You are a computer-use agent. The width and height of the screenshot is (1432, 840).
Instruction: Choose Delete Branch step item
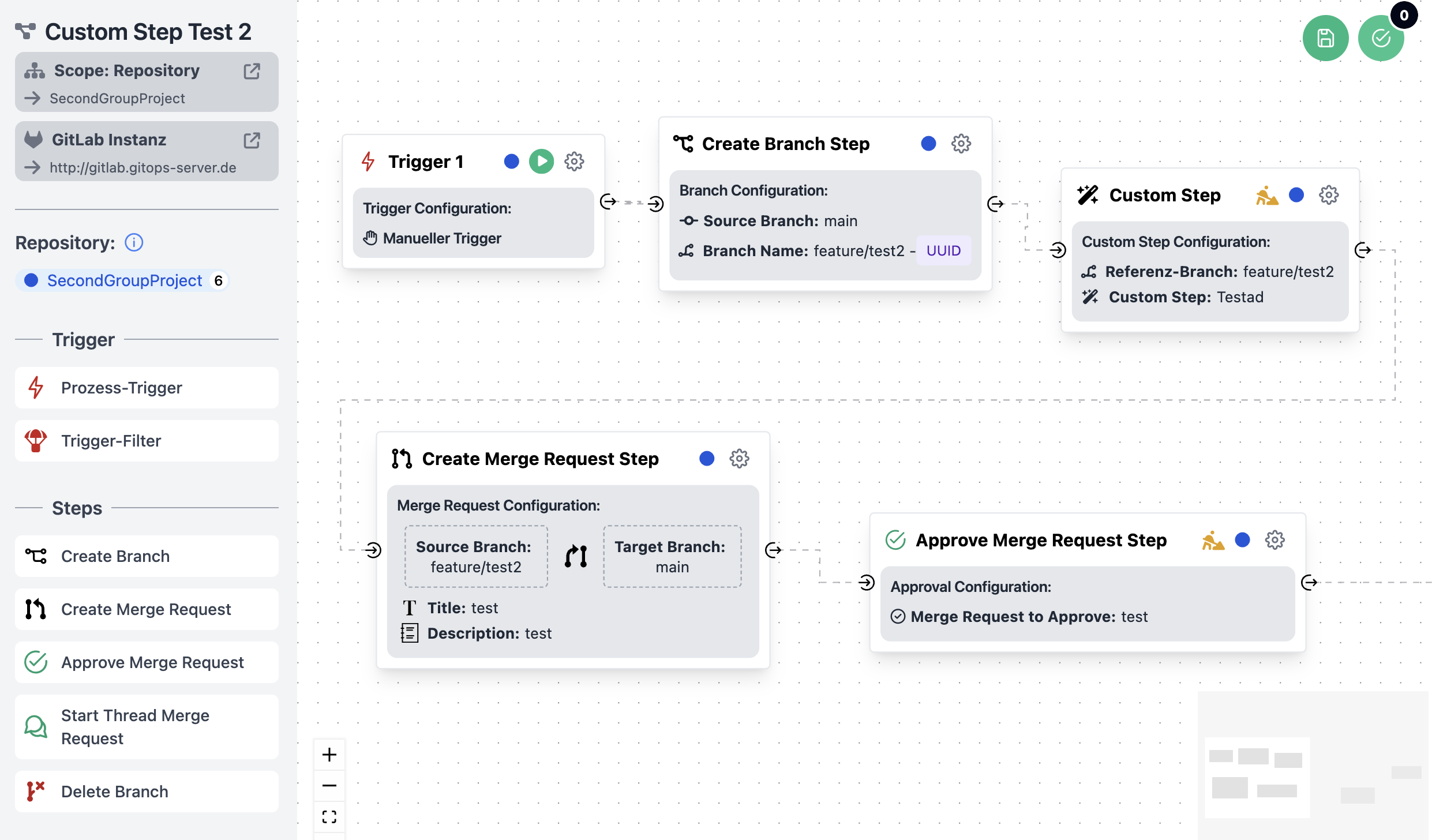coord(147,792)
